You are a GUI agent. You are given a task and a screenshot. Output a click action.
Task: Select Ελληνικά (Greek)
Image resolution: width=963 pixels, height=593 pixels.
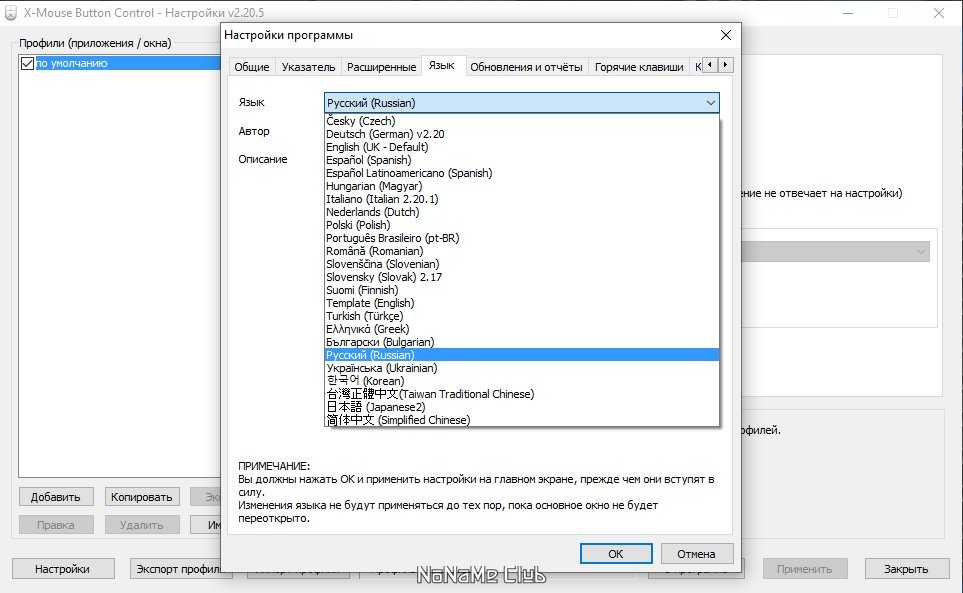[x=521, y=329]
